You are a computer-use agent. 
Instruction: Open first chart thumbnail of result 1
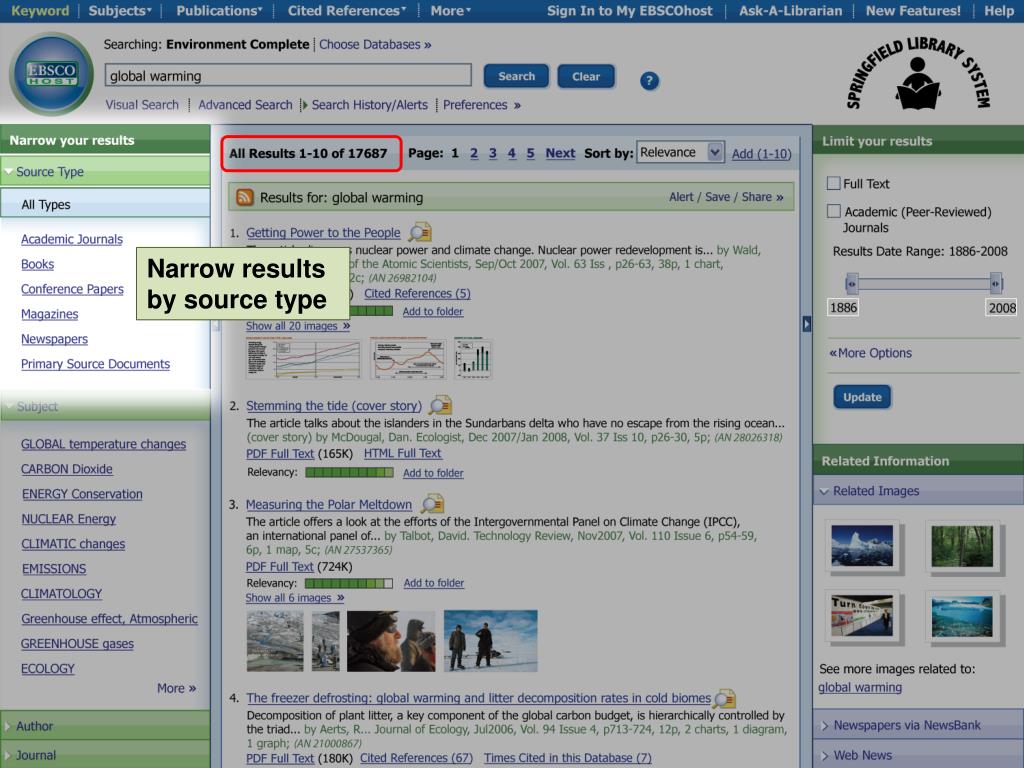click(x=303, y=358)
